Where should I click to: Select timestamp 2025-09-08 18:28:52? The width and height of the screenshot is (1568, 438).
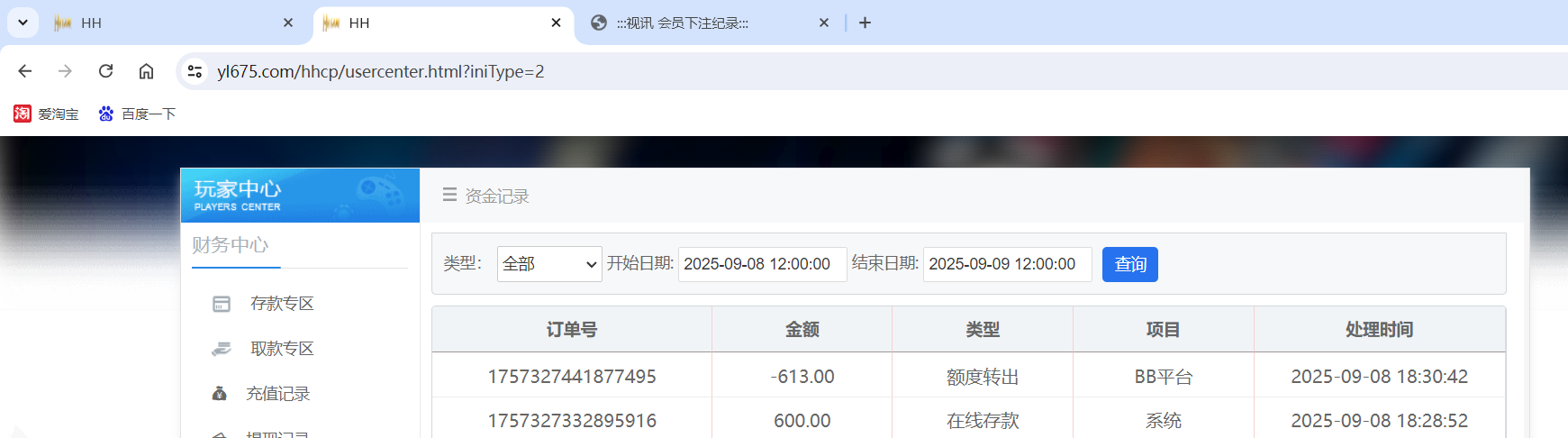click(1380, 421)
